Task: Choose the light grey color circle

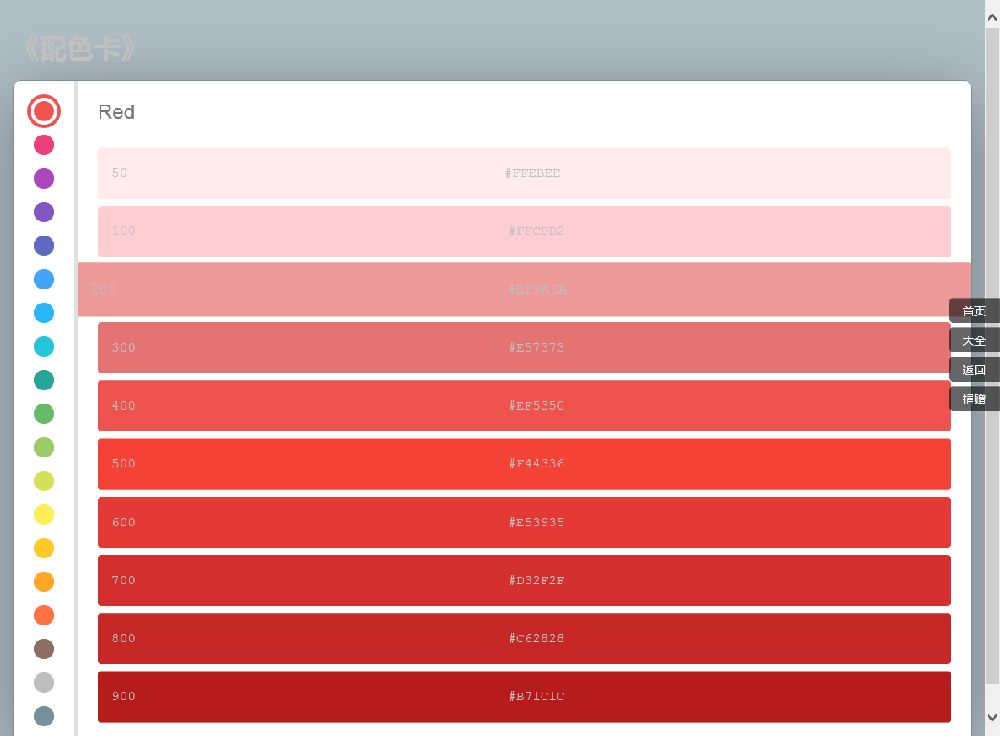Action: coord(44,683)
